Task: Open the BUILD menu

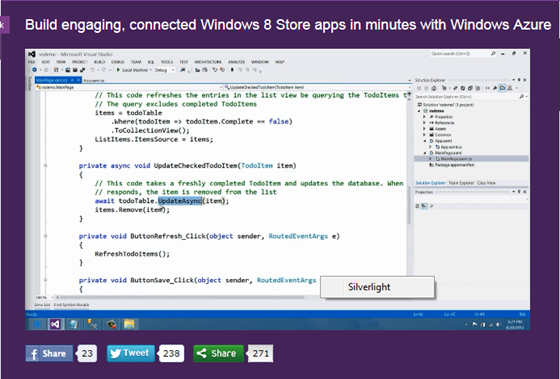Action: click(99, 62)
